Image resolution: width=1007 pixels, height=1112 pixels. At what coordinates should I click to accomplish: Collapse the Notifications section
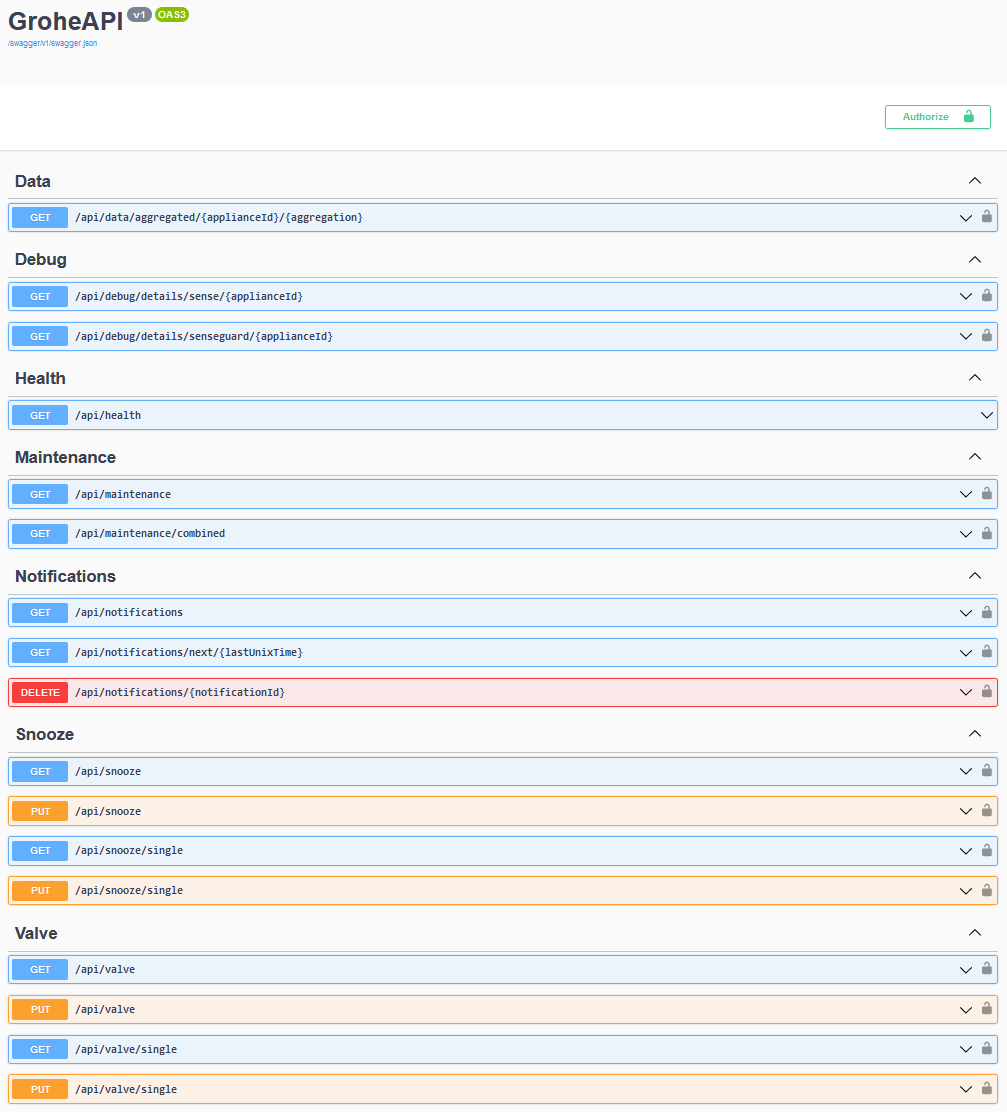click(975, 576)
